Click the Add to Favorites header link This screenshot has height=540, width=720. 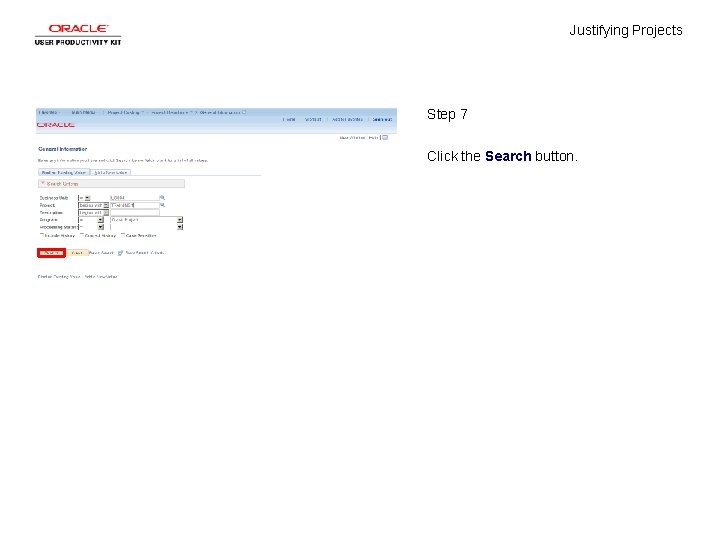[348, 119]
